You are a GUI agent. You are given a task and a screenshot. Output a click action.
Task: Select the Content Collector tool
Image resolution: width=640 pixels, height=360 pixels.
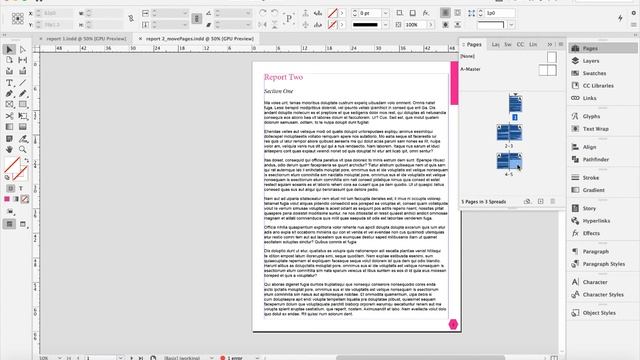pos(9,71)
